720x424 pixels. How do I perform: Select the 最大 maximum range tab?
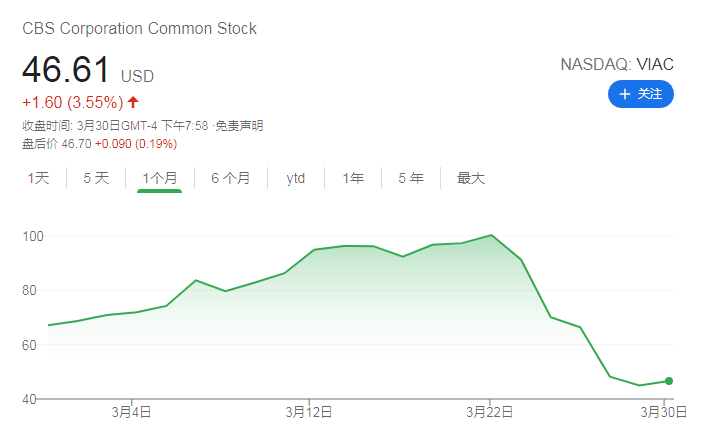click(x=471, y=178)
